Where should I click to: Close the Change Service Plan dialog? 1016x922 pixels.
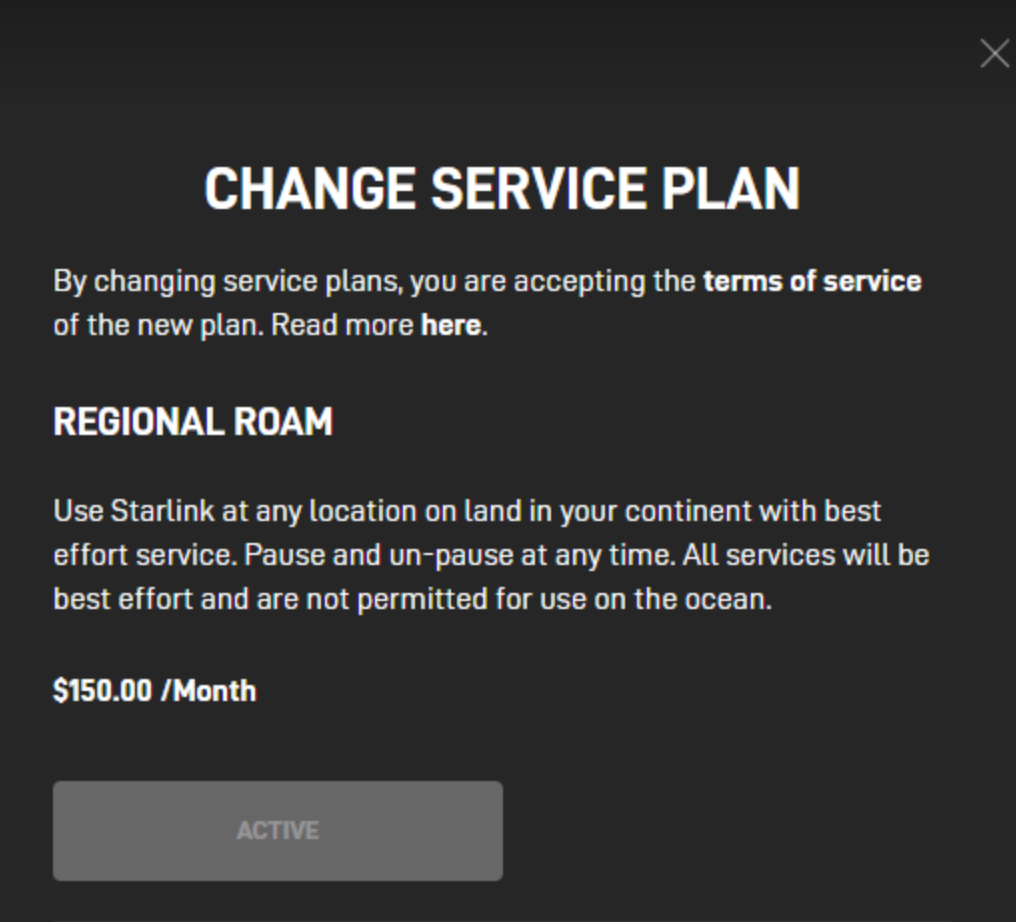pyautogui.click(x=994, y=54)
